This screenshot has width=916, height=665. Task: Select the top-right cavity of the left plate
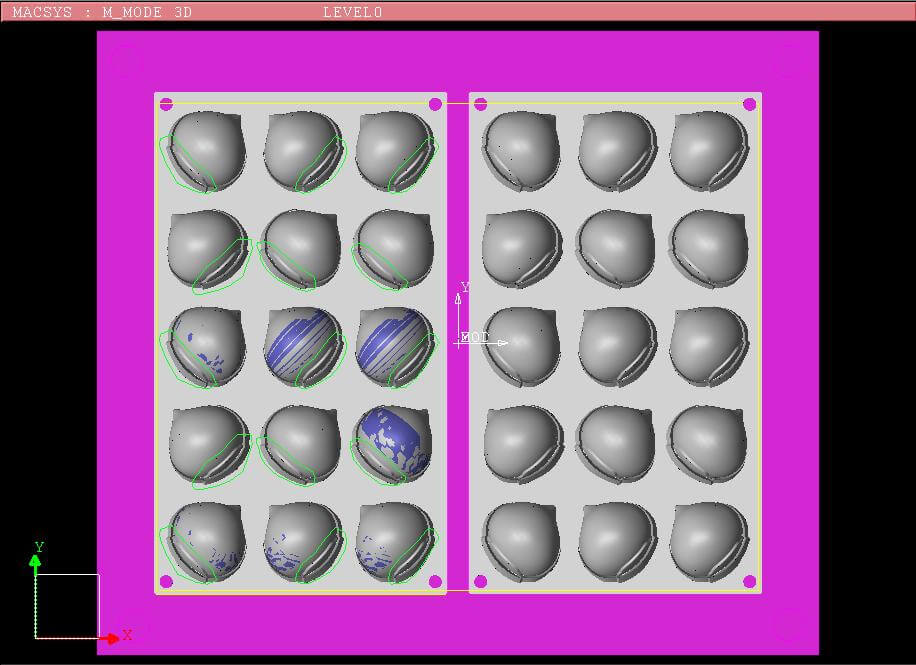coord(395,152)
